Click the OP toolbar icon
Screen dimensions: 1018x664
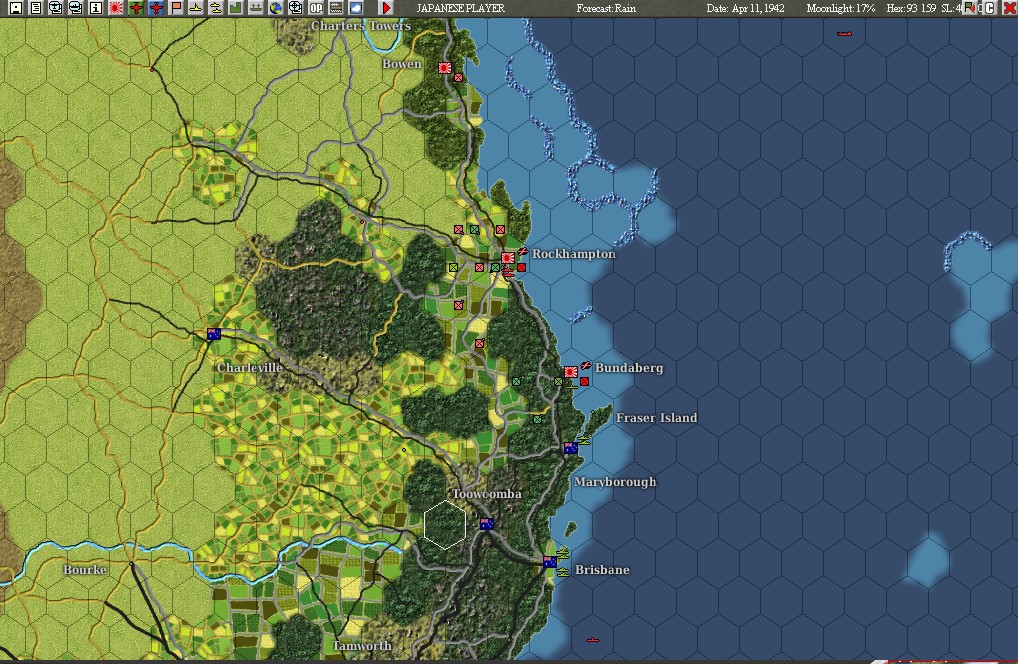(316, 8)
